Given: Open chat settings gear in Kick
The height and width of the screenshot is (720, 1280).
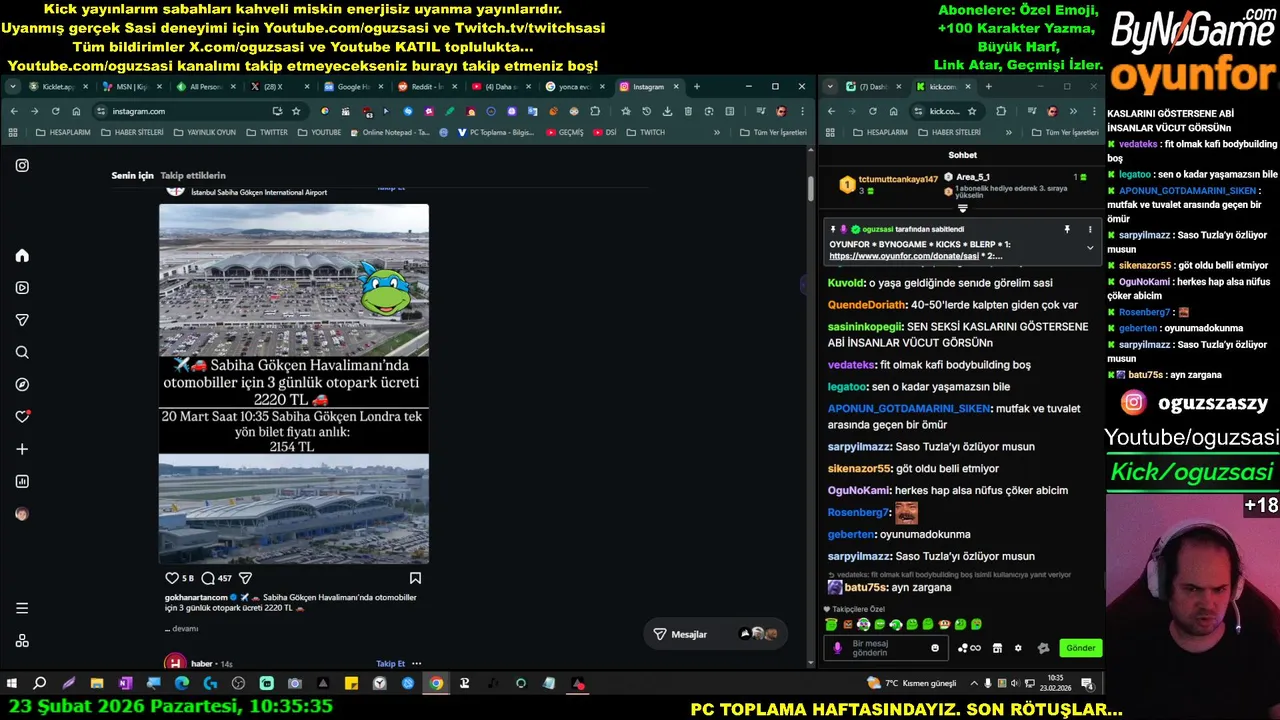Looking at the screenshot, I should 1018,648.
